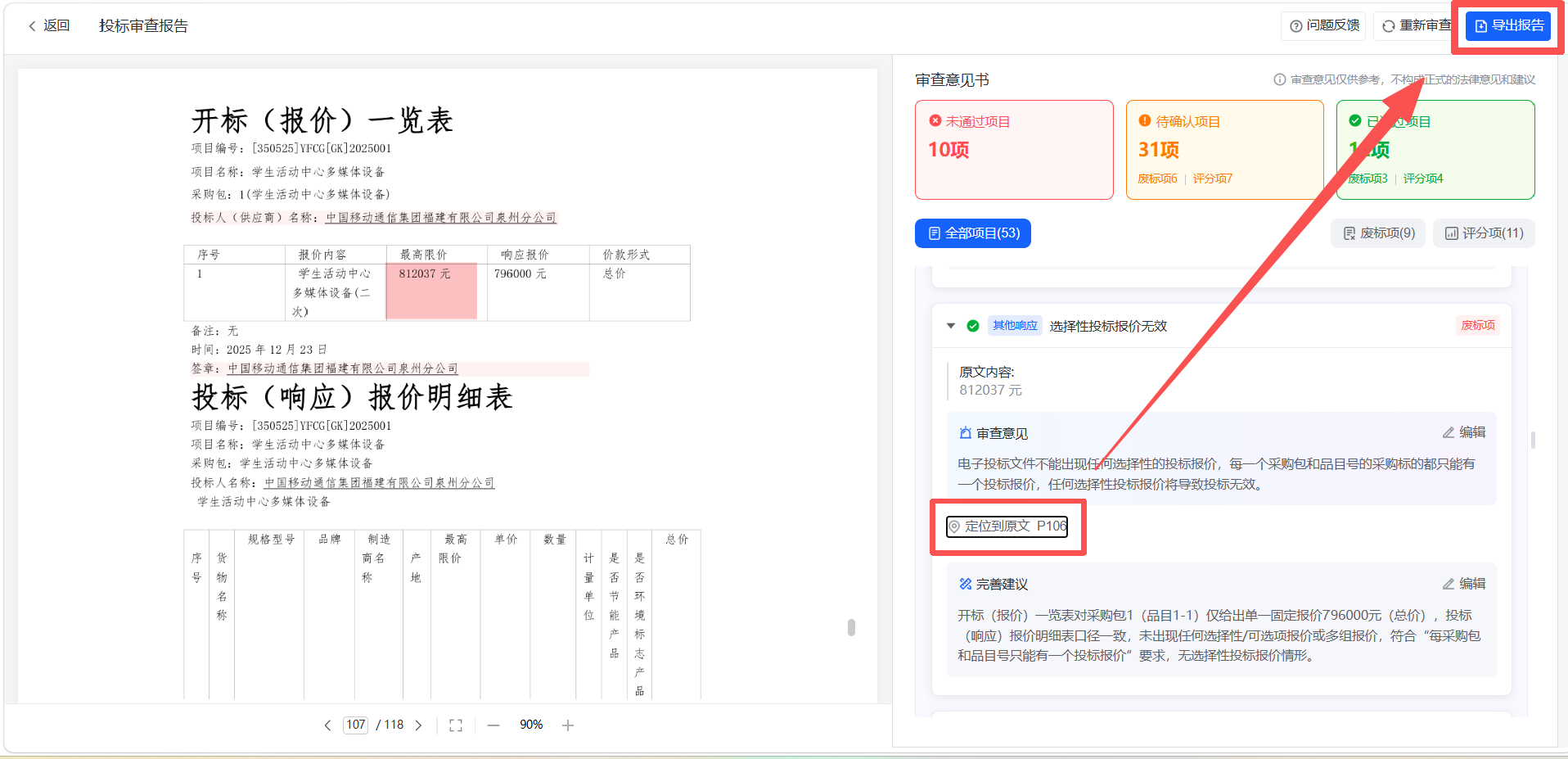The image size is (1568, 759).
Task: Click the 完善建议 heading icon
Action: click(966, 584)
